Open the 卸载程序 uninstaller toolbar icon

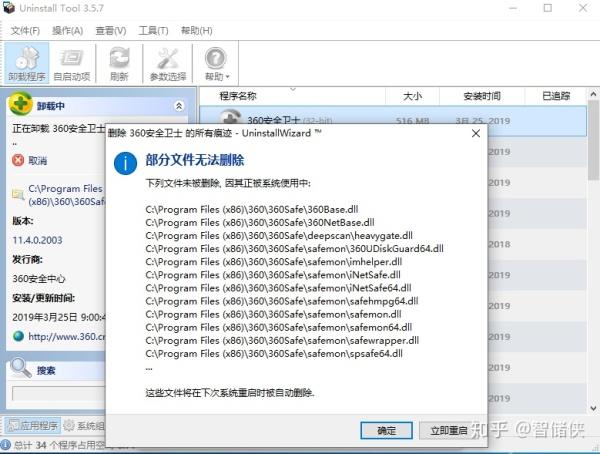[x=27, y=64]
